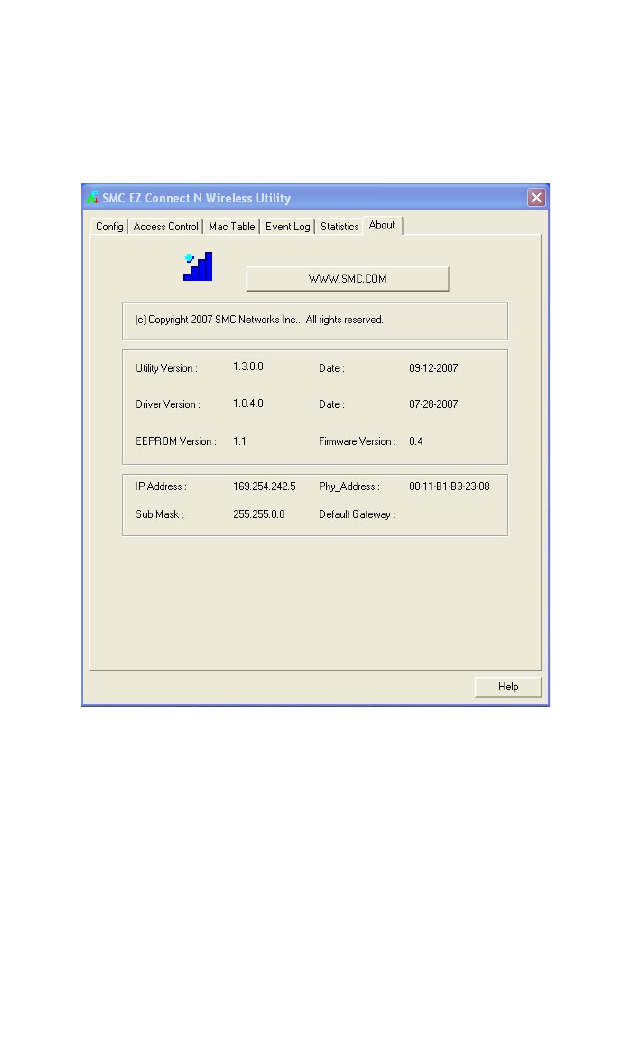Click the Utility Version label

click(166, 368)
